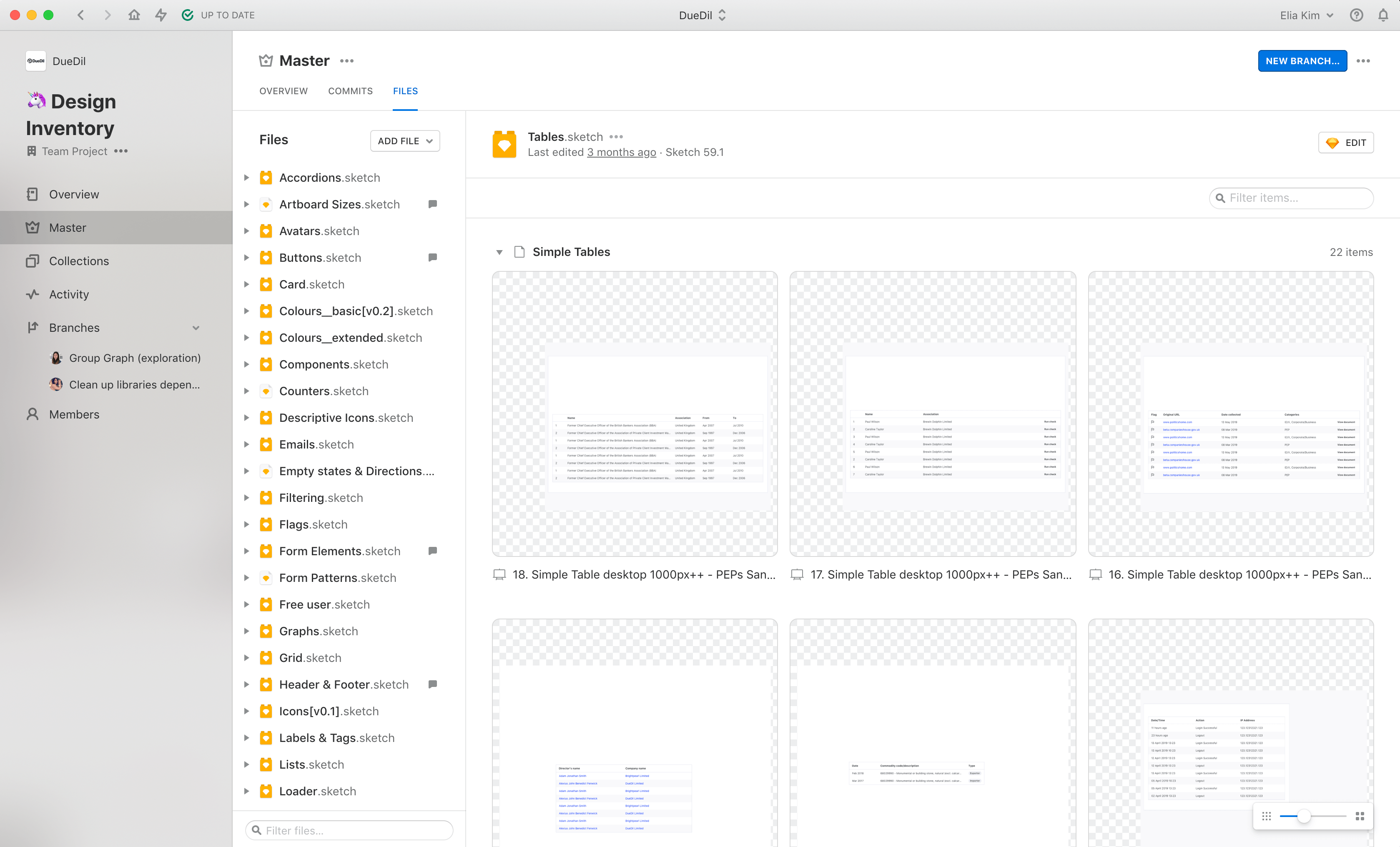Image resolution: width=1400 pixels, height=847 pixels.
Task: Open more options for Team Project
Action: coord(120,151)
